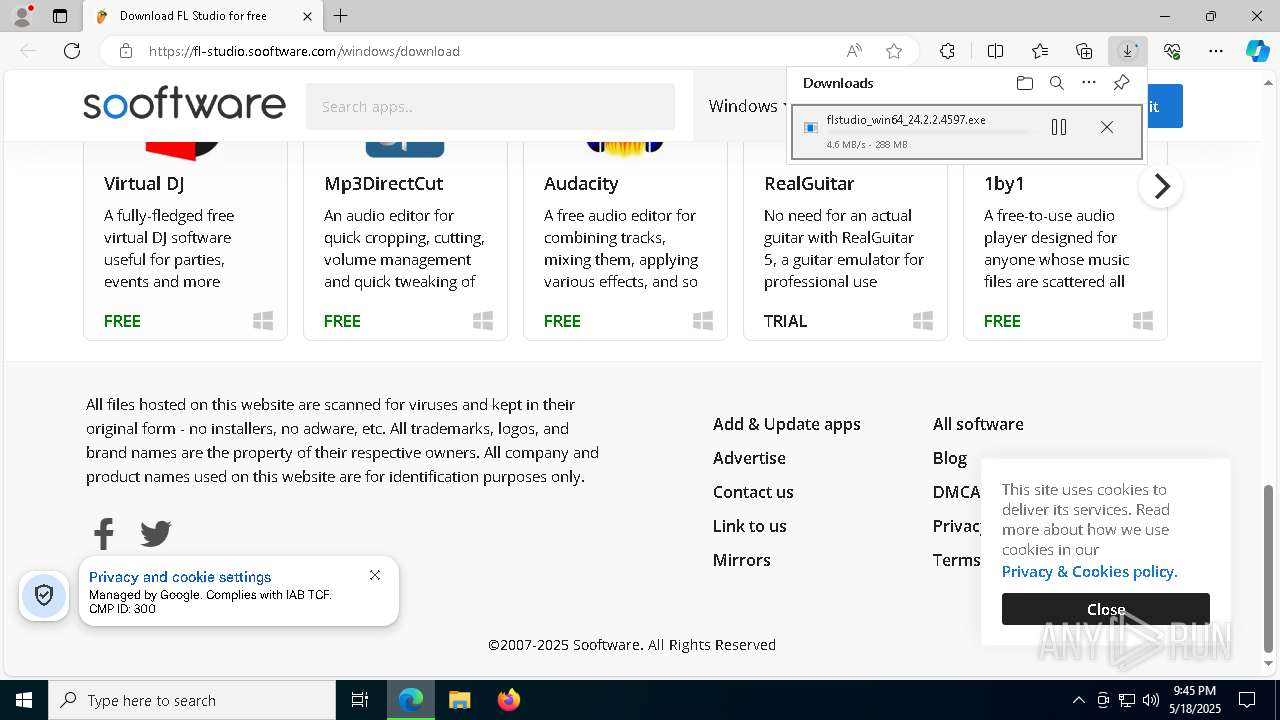Screen dimensions: 1280x720
Task: Read the Privacy & Cookies policy
Action: click(1090, 572)
